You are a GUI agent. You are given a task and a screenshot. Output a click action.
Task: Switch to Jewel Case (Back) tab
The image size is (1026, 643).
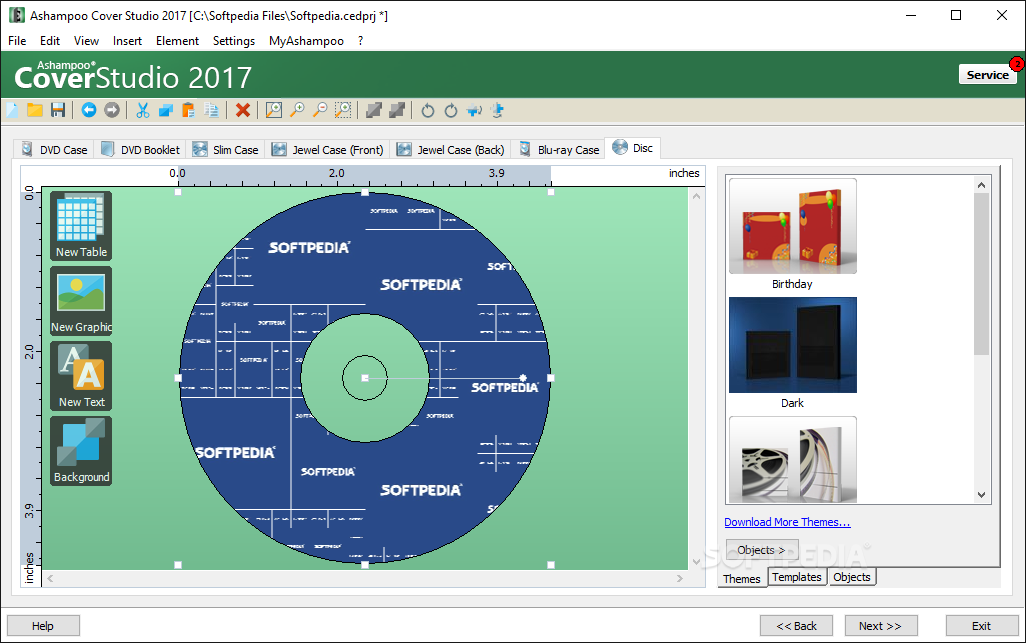451,149
